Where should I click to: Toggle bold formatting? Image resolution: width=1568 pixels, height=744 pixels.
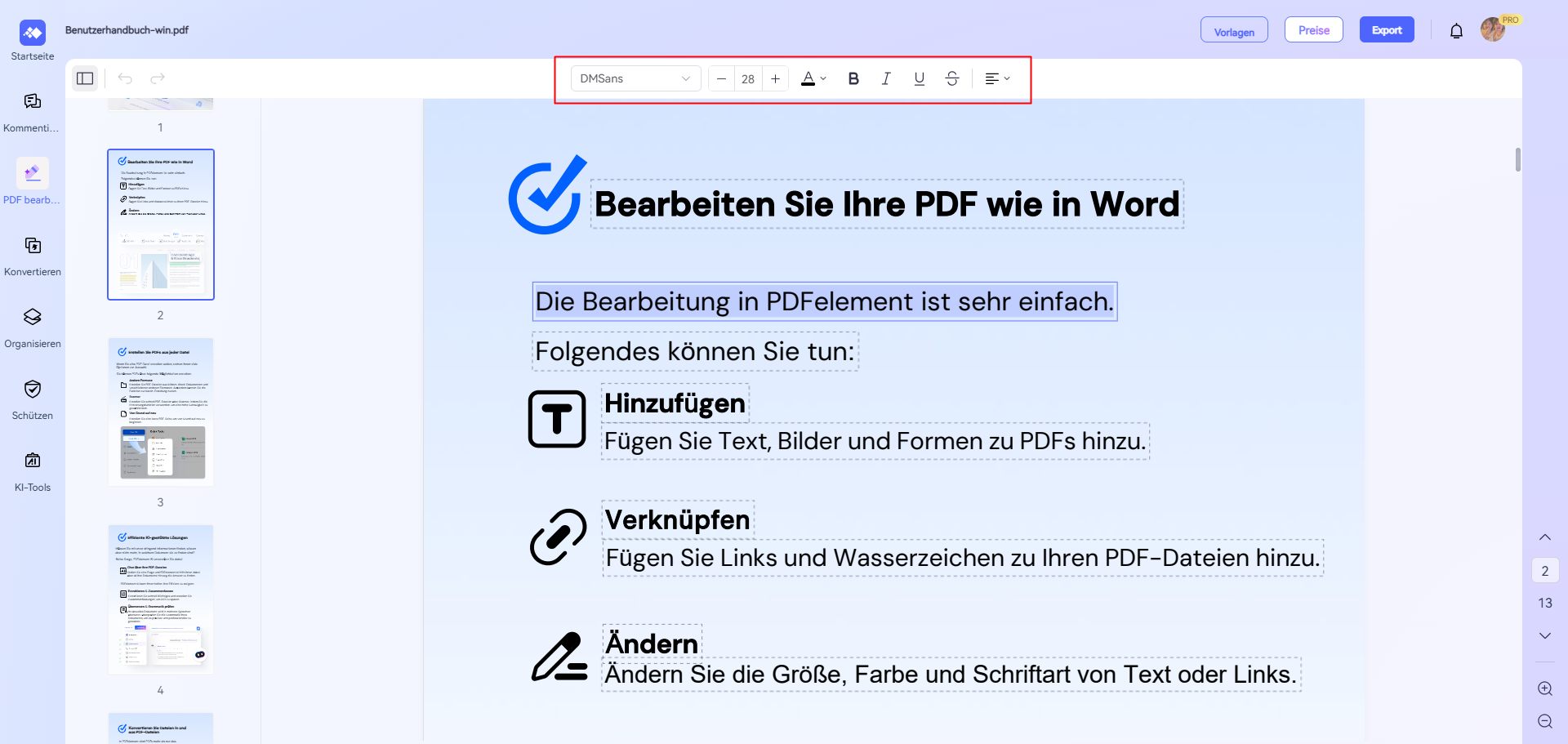click(853, 78)
